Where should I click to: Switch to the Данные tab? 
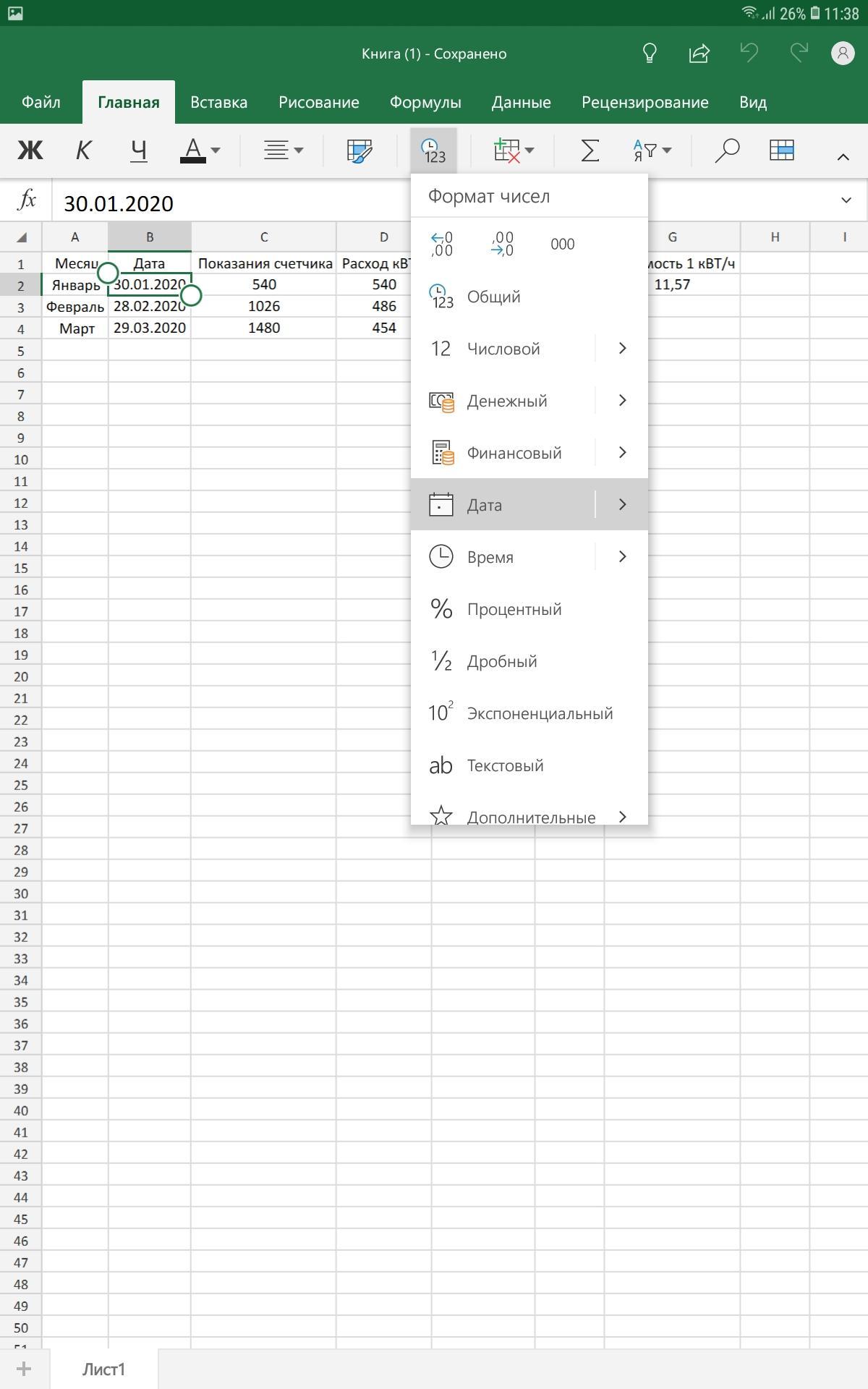(x=522, y=102)
